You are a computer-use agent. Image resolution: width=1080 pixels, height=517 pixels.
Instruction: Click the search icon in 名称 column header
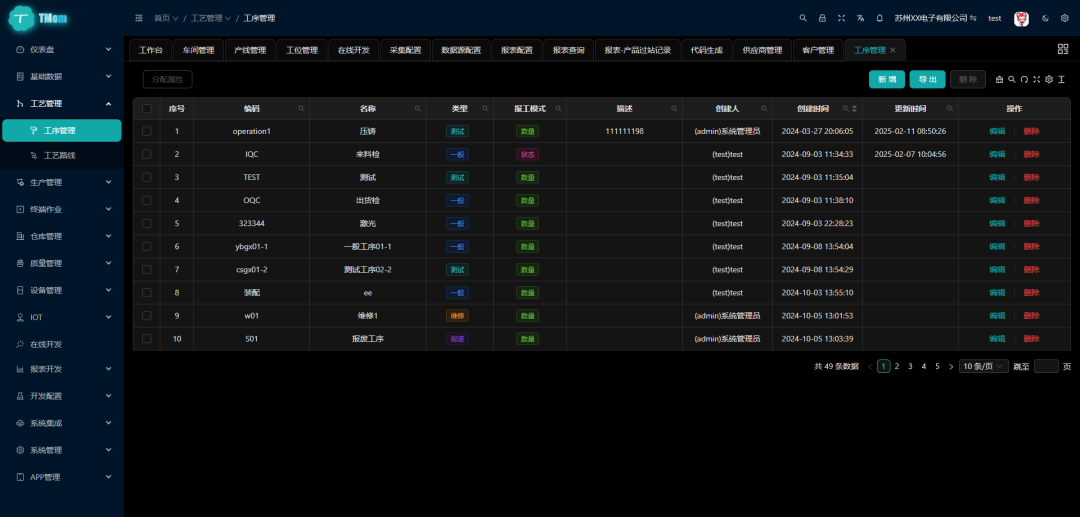[x=417, y=109]
